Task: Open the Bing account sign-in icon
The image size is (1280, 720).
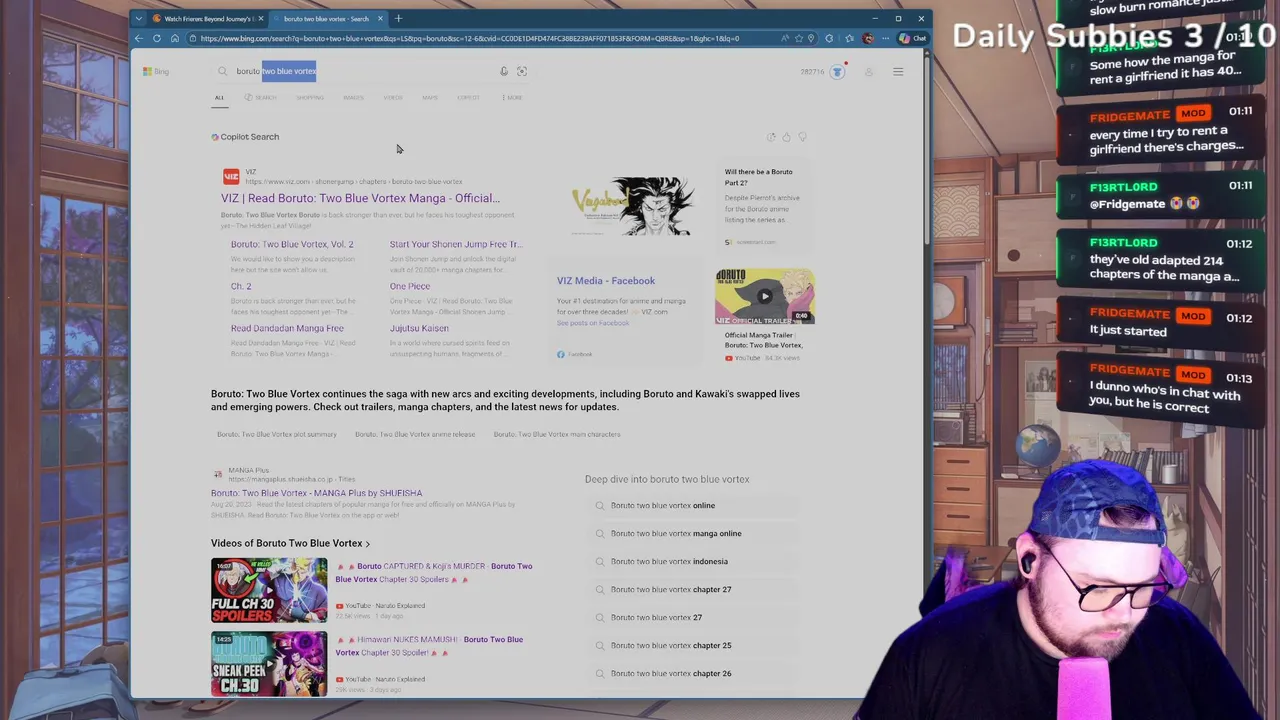Action: click(x=869, y=71)
